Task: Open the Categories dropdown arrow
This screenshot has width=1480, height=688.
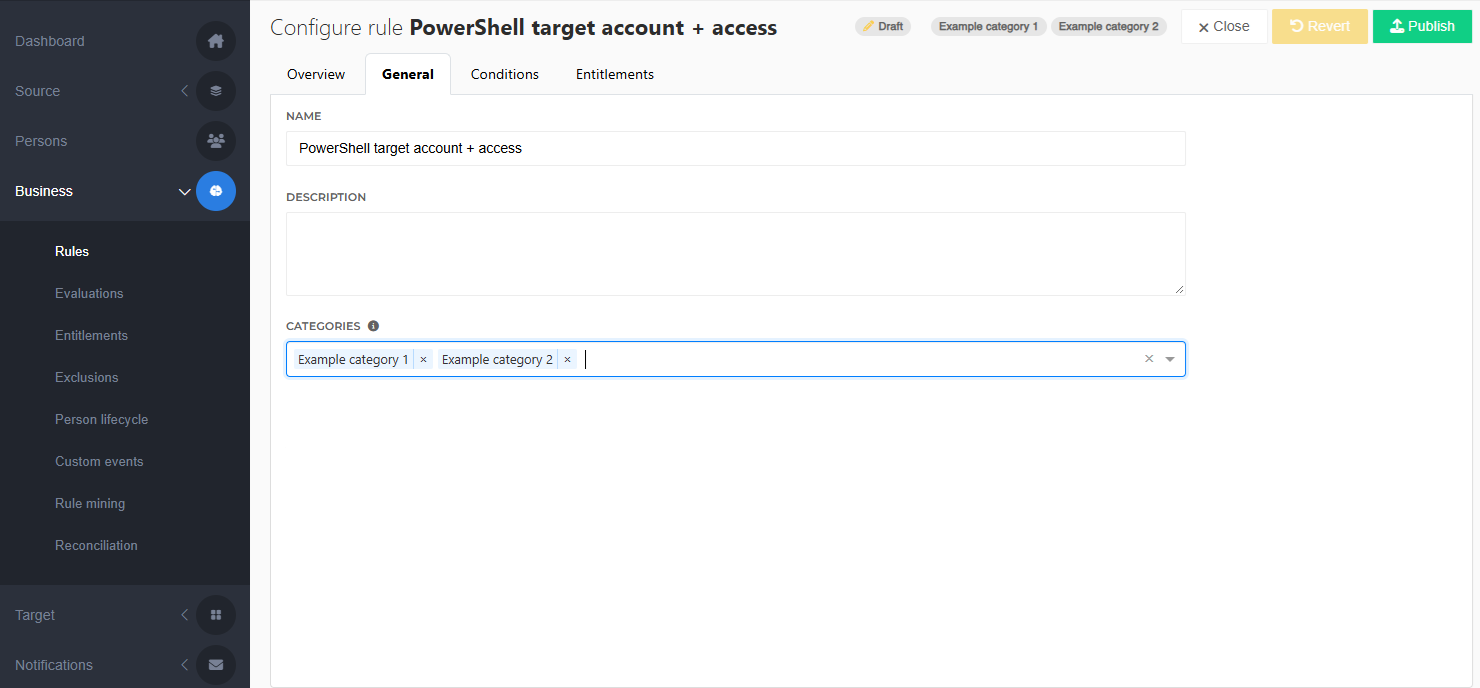Action: [x=1170, y=359]
